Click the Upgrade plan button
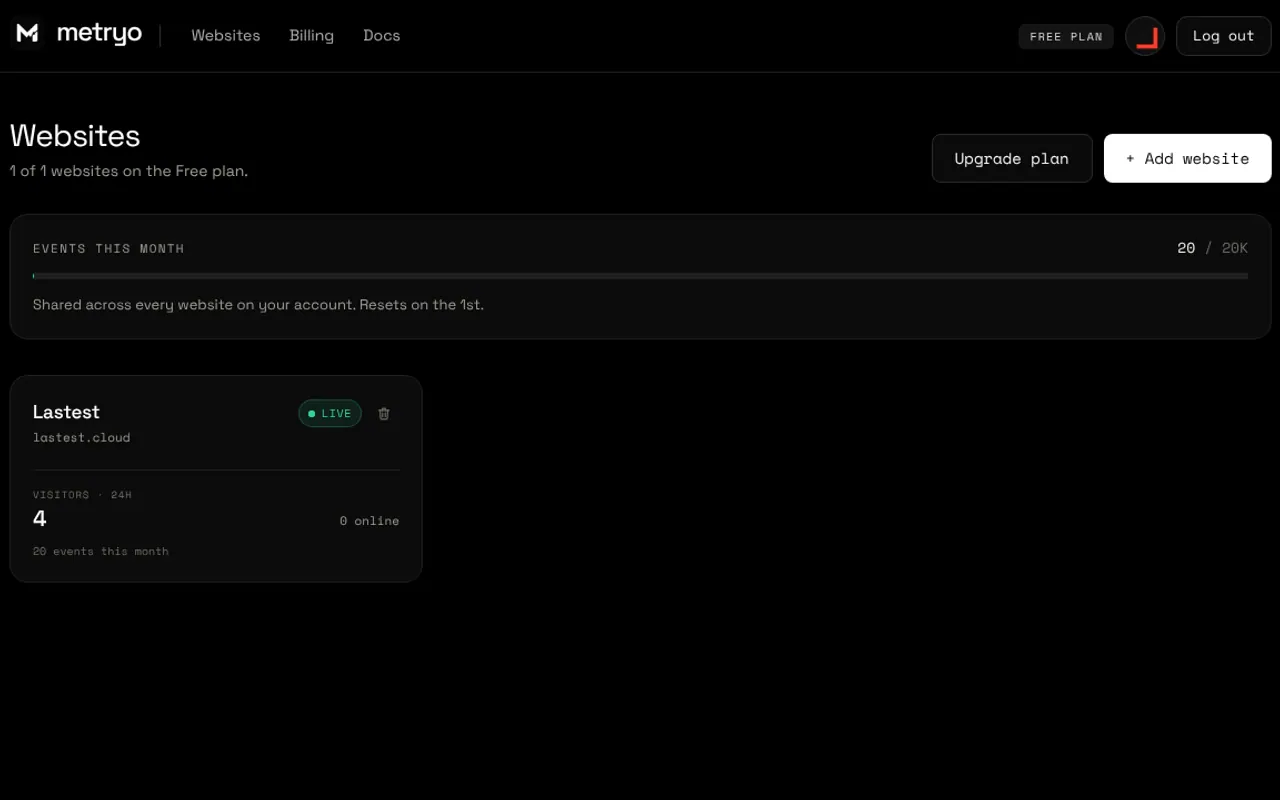 click(1012, 158)
